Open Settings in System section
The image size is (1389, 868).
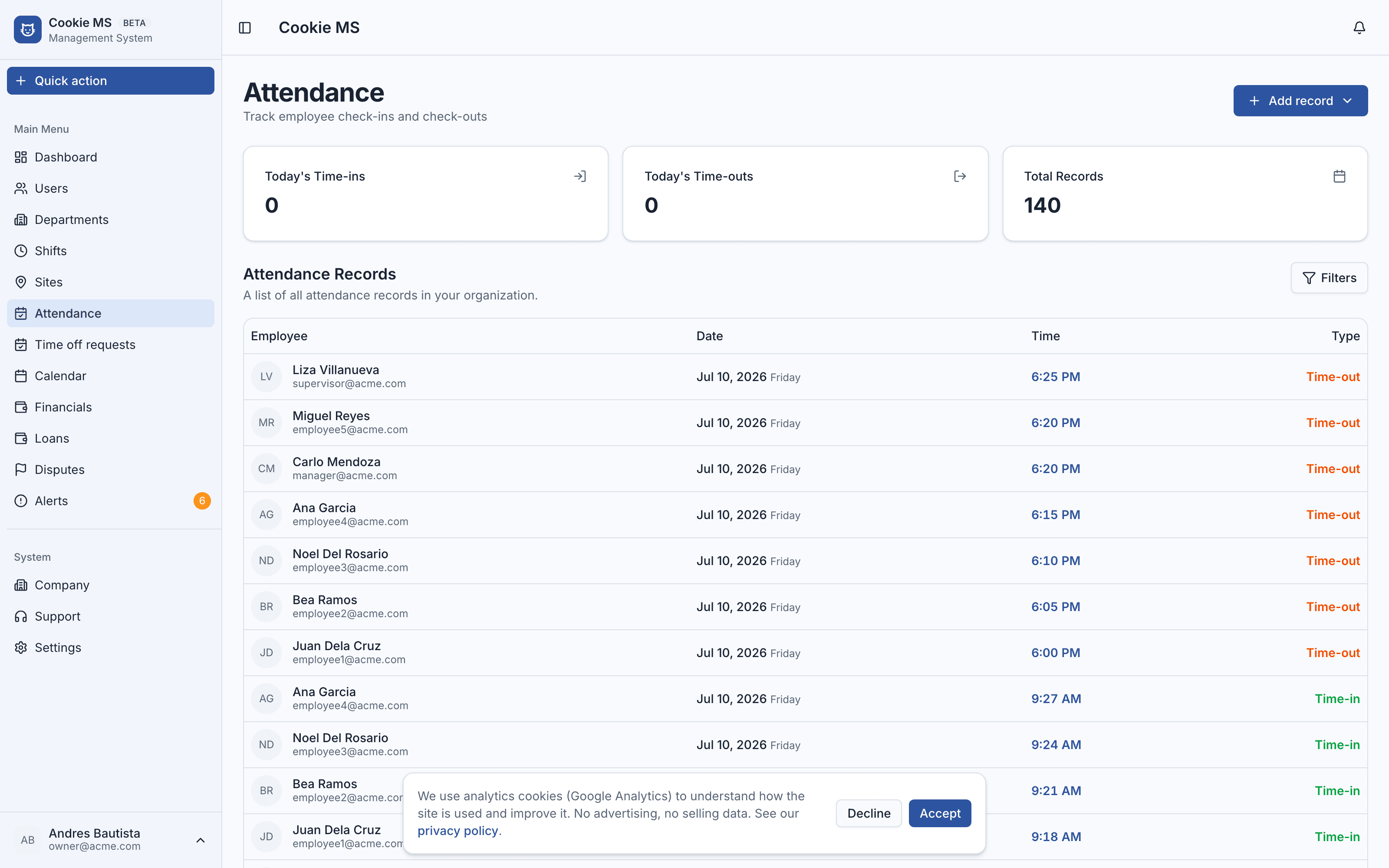click(x=110, y=648)
